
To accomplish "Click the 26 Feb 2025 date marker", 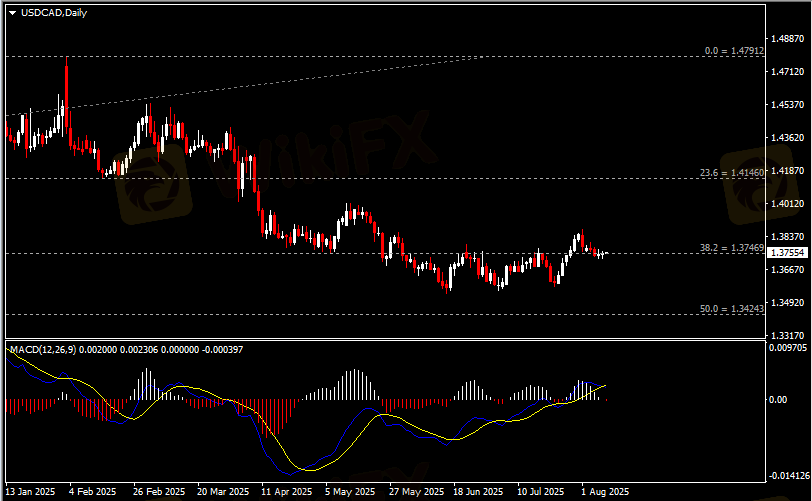I will 158,491.
